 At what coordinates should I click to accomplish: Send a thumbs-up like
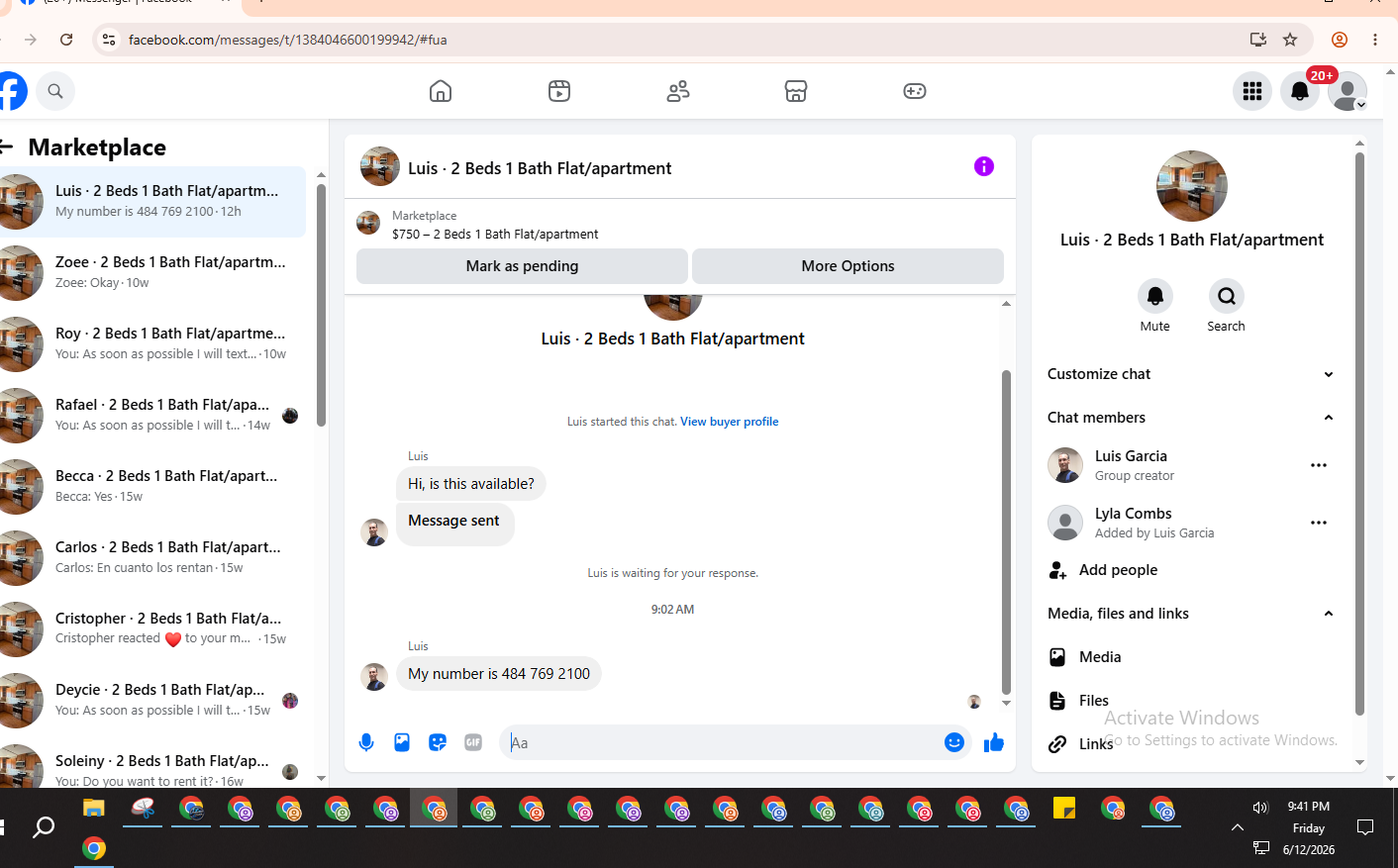(994, 742)
